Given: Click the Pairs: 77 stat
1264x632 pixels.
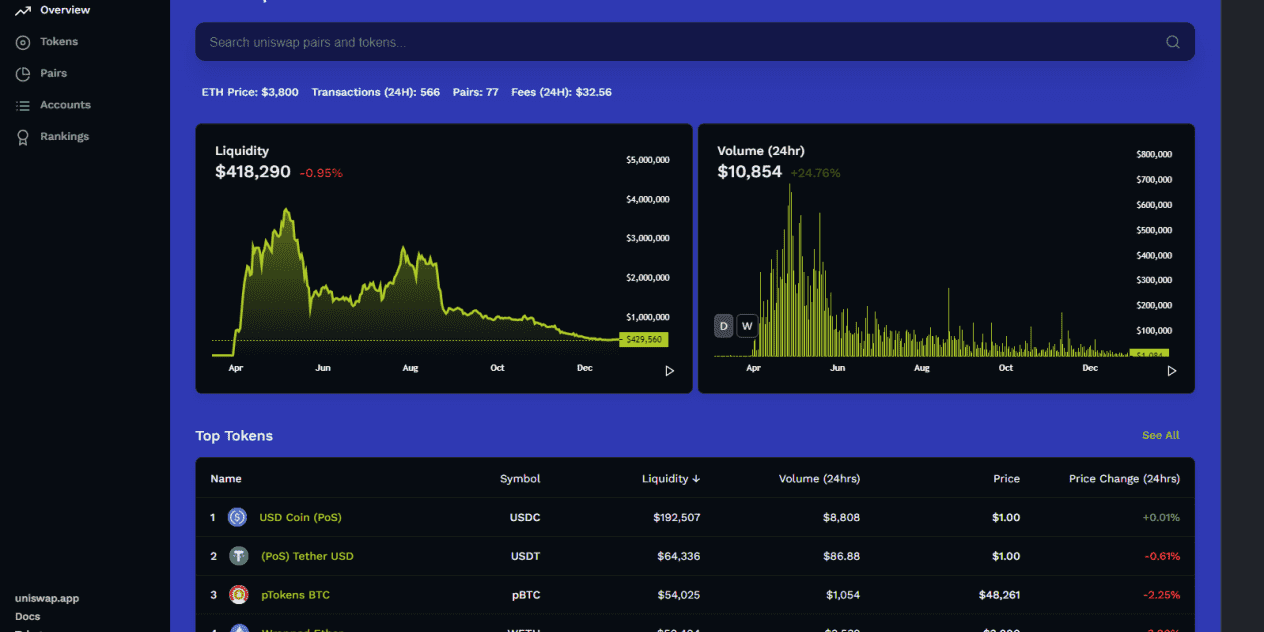Looking at the screenshot, I should point(475,92).
